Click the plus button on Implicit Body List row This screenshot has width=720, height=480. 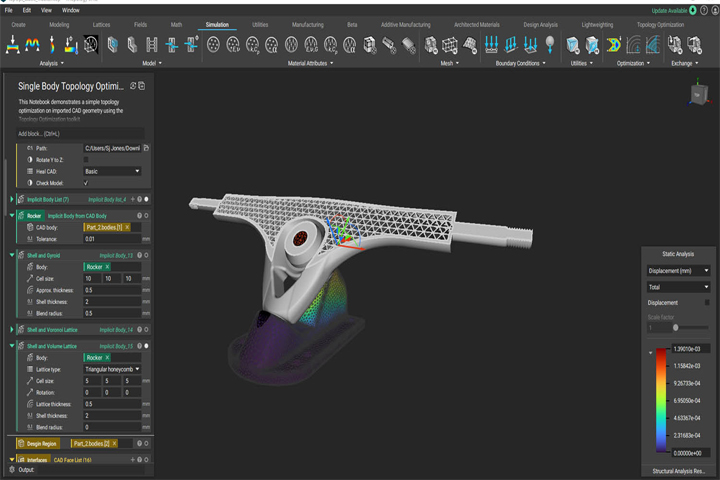[x=133, y=199]
